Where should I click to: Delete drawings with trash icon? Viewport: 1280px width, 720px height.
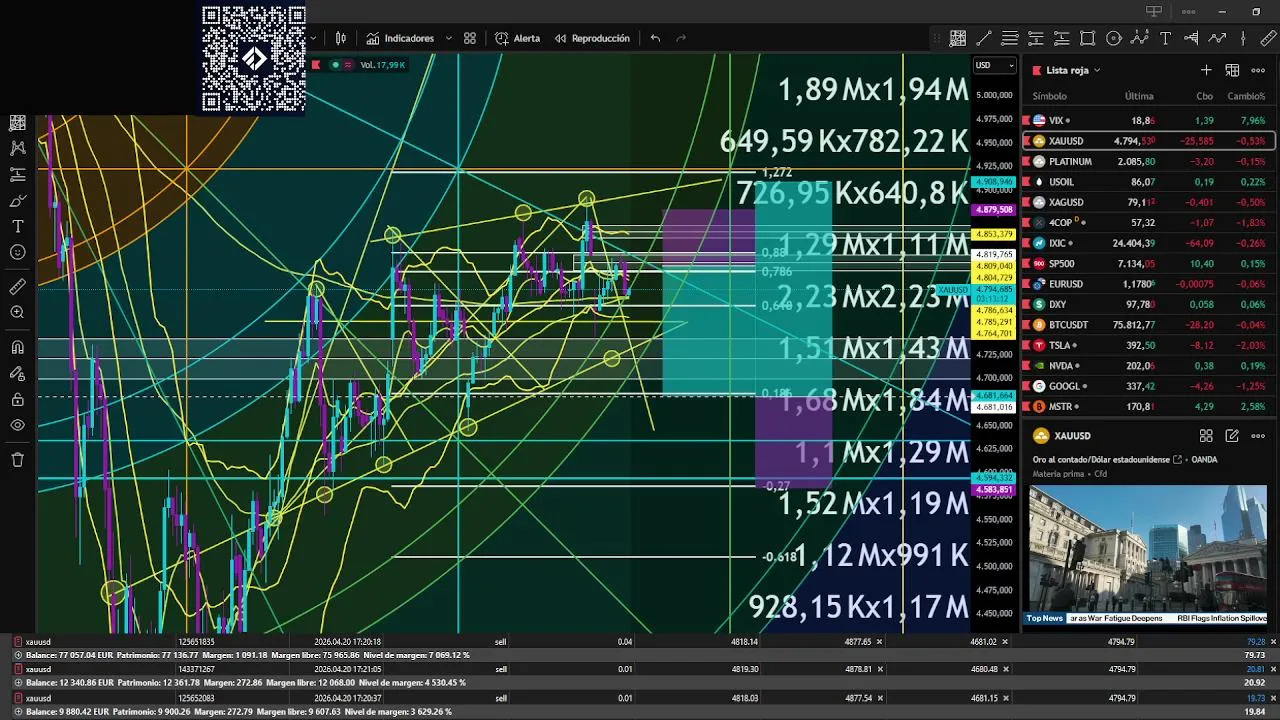17,460
